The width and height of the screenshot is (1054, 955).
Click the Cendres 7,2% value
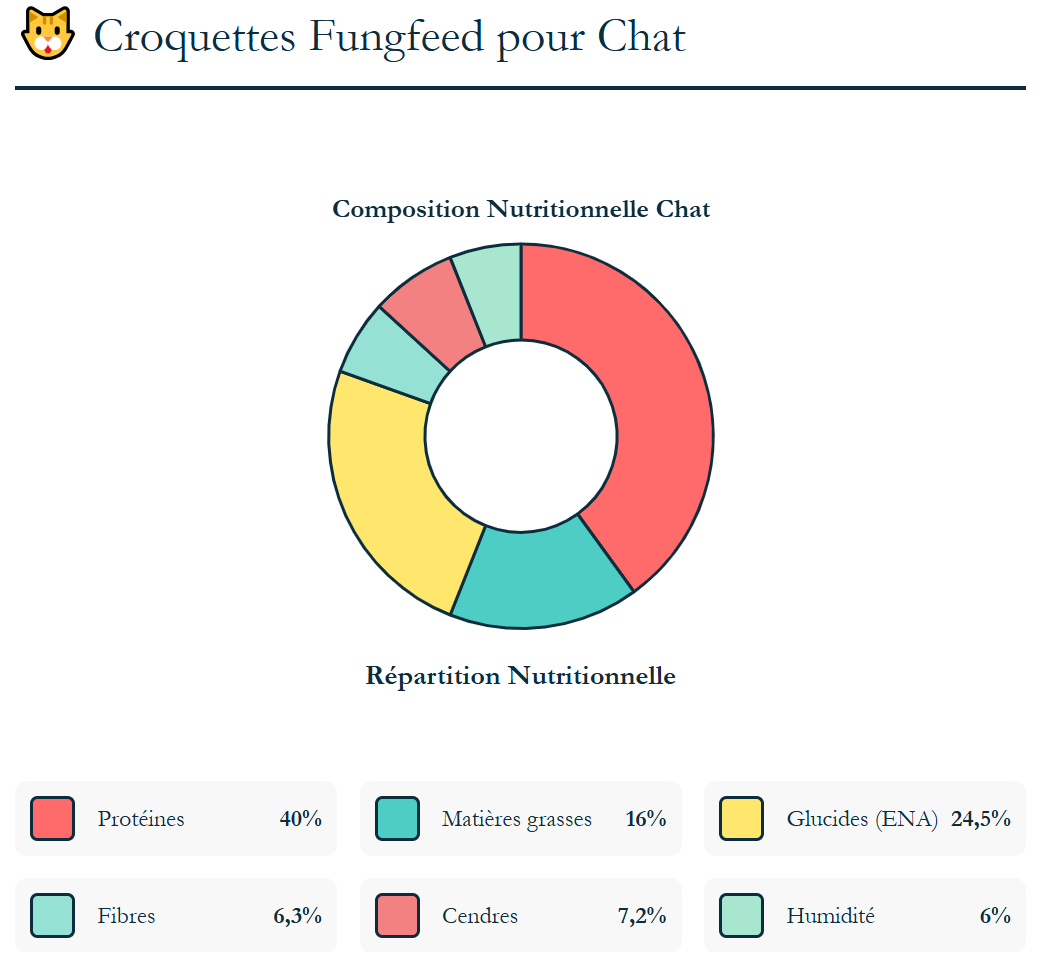(x=642, y=916)
